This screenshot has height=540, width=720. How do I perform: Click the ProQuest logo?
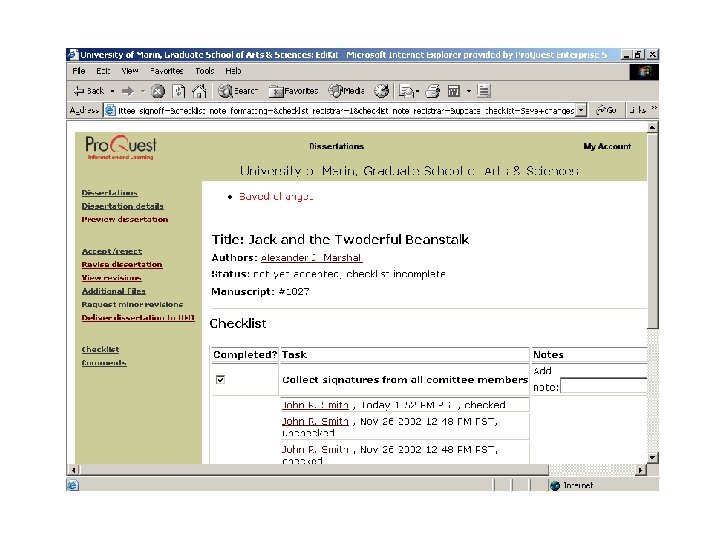coord(121,147)
